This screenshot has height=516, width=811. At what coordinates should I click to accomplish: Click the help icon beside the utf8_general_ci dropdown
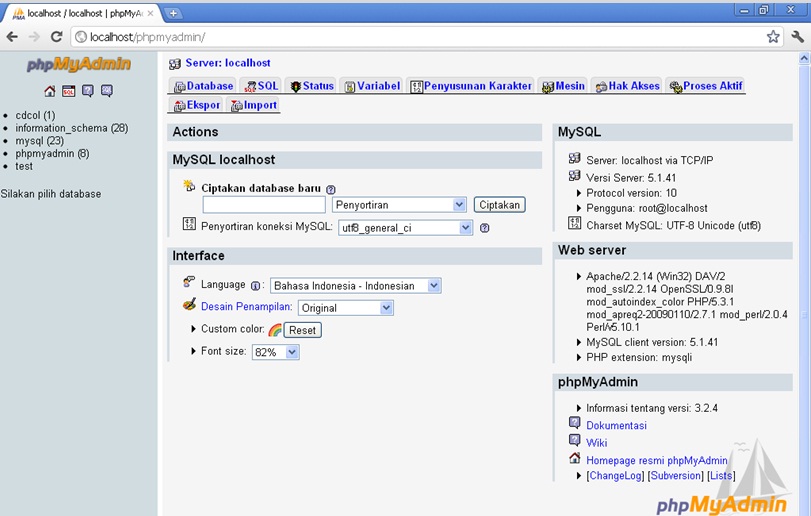[484, 228]
